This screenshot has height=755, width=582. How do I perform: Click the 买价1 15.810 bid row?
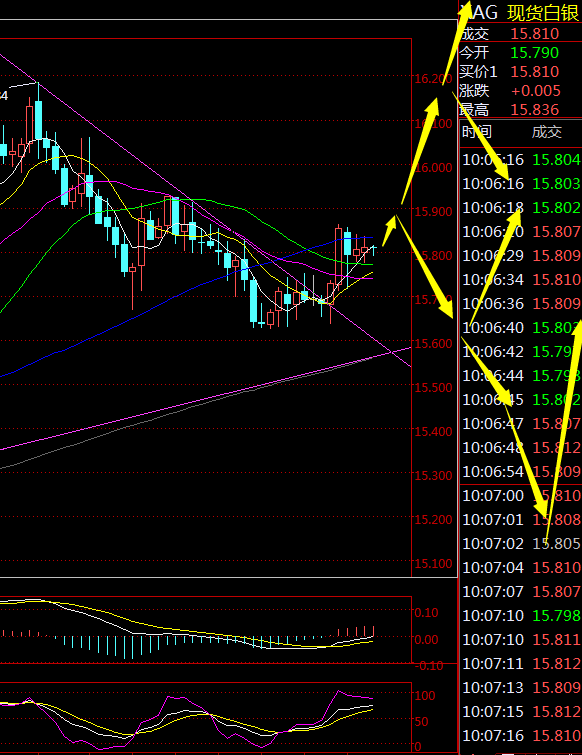tap(520, 72)
